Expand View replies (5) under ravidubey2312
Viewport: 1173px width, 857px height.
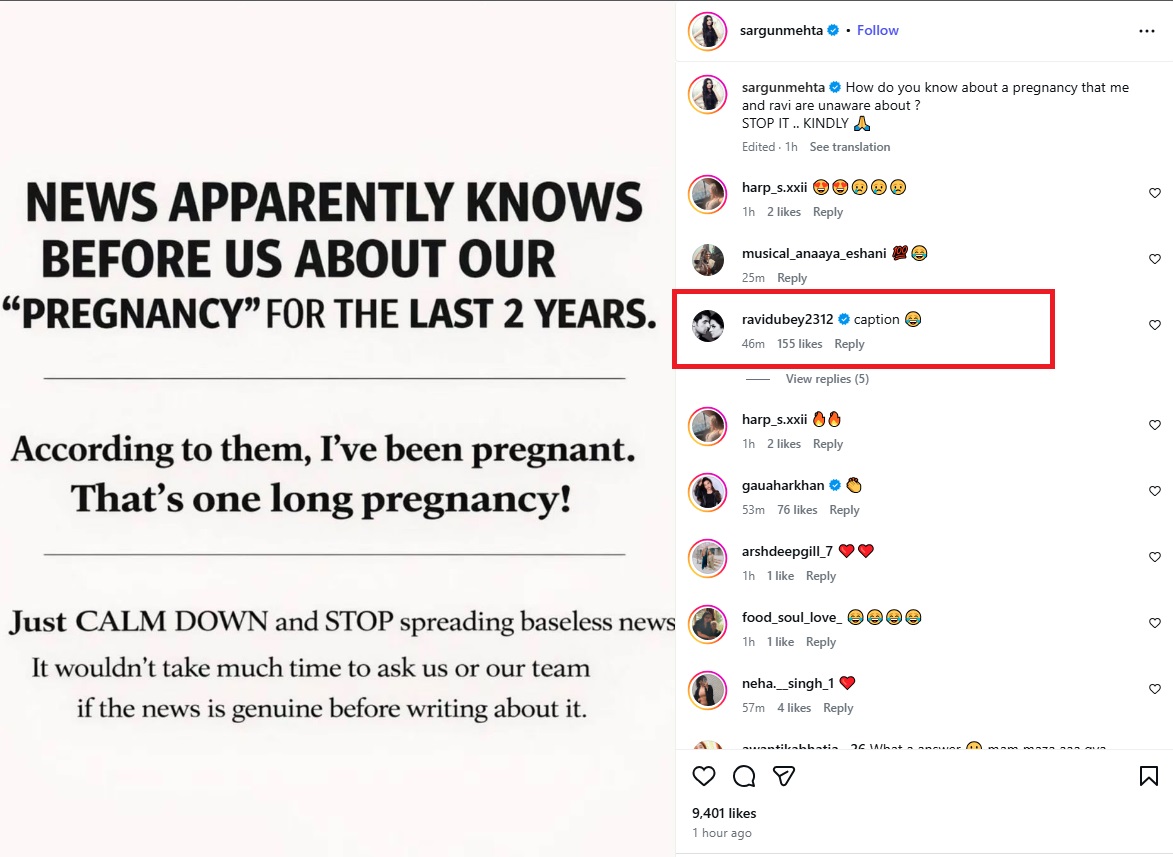pyautogui.click(x=827, y=379)
